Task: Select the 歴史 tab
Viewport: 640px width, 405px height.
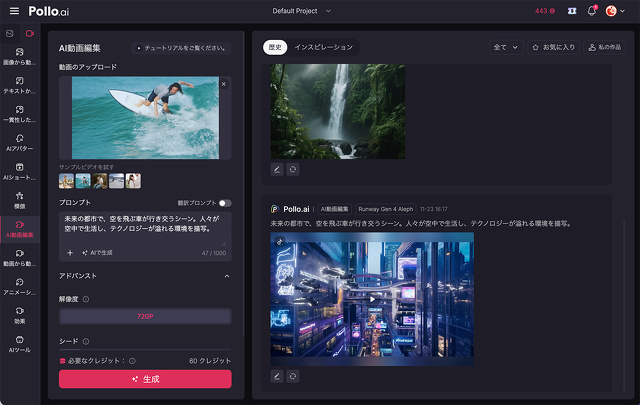Action: (275, 47)
